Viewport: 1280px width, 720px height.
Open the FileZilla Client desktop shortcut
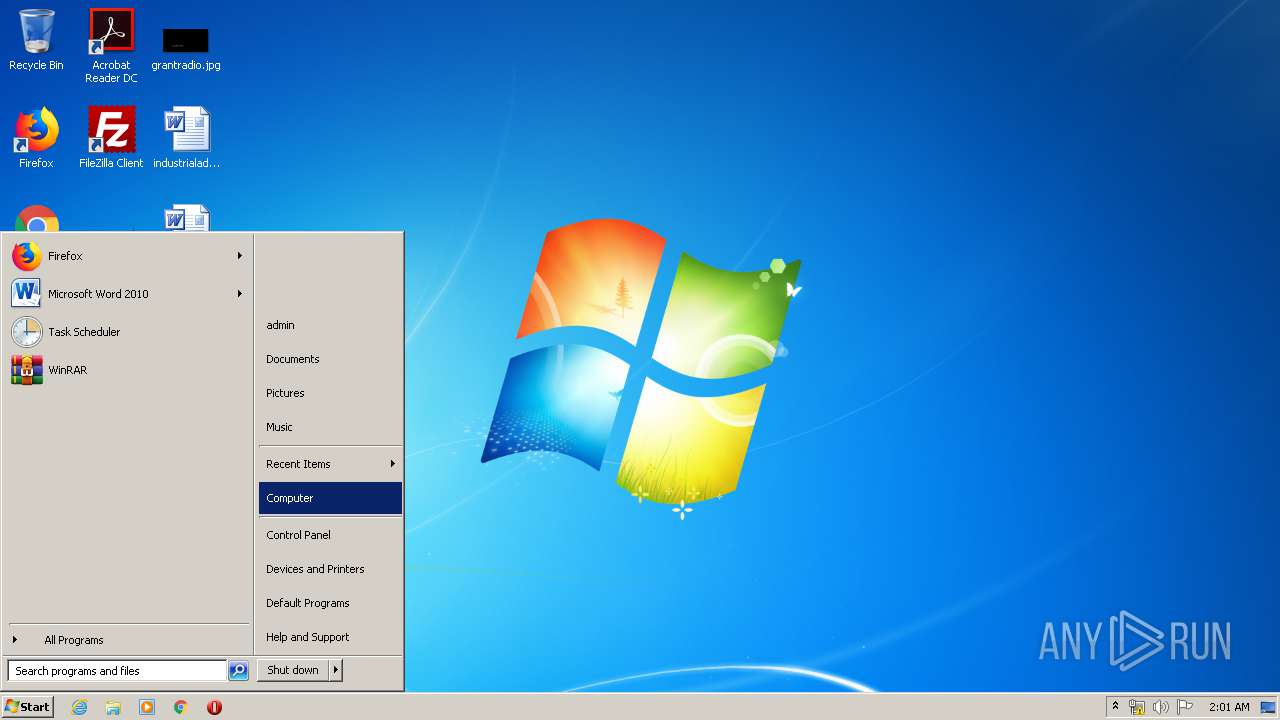[111, 138]
